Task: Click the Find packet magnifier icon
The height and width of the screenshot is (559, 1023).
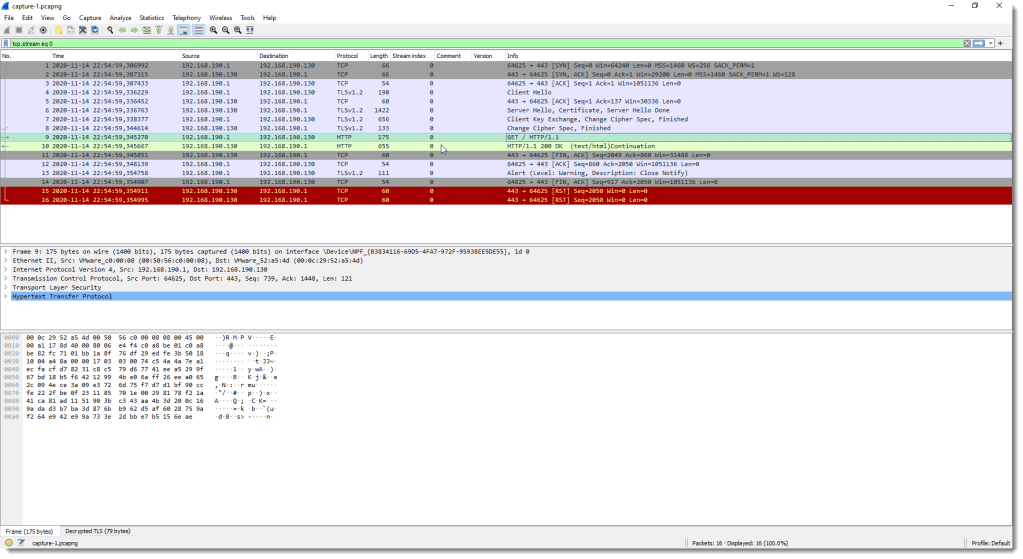Action: [x=110, y=30]
